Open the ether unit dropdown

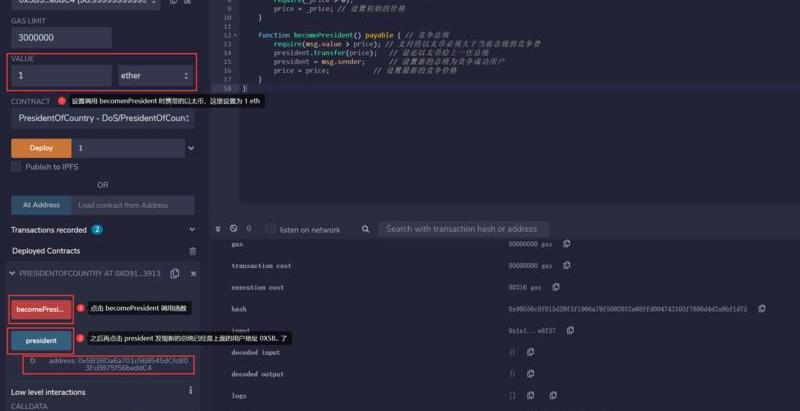[156, 75]
